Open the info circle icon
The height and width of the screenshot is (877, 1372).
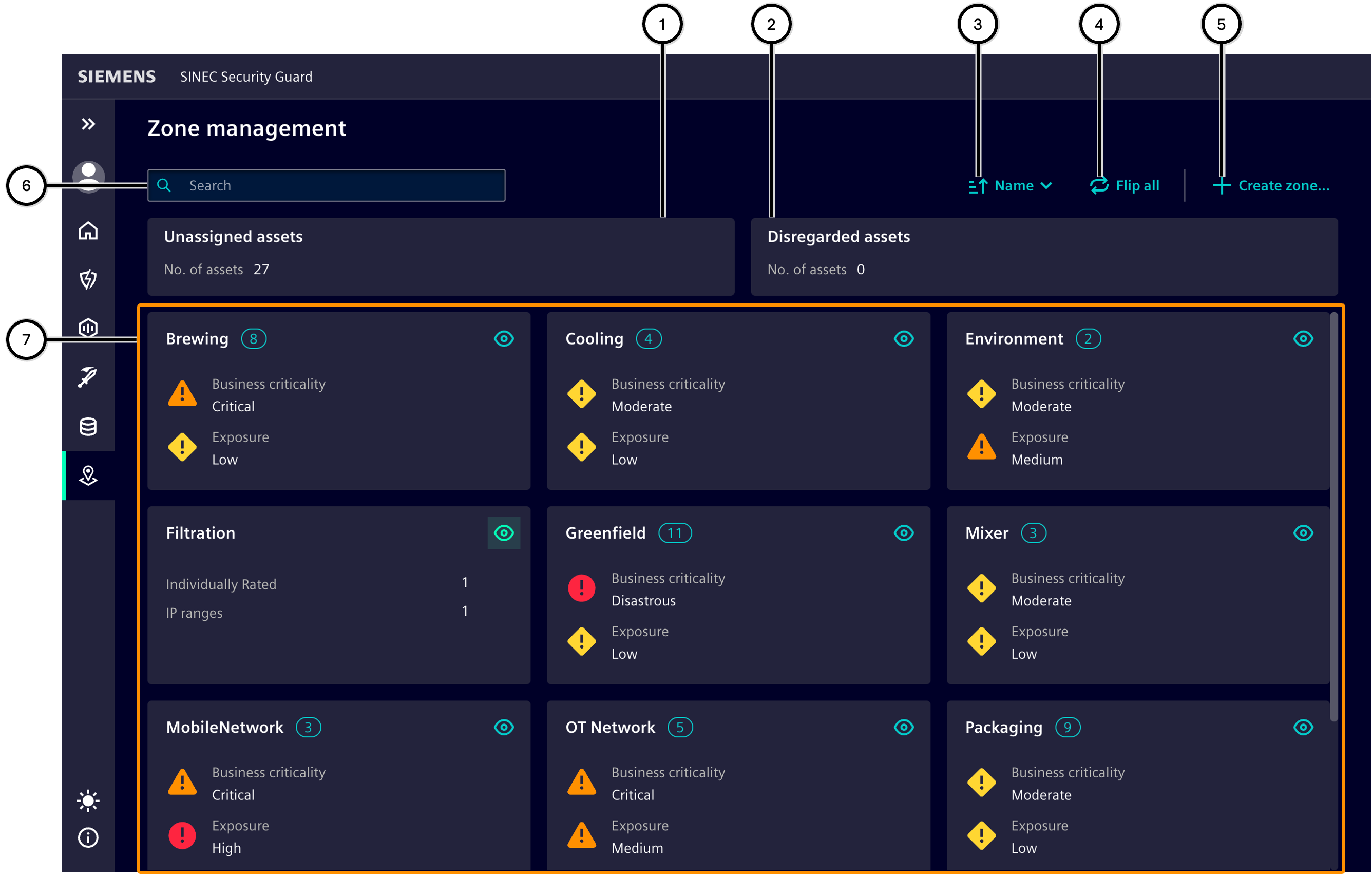(88, 837)
